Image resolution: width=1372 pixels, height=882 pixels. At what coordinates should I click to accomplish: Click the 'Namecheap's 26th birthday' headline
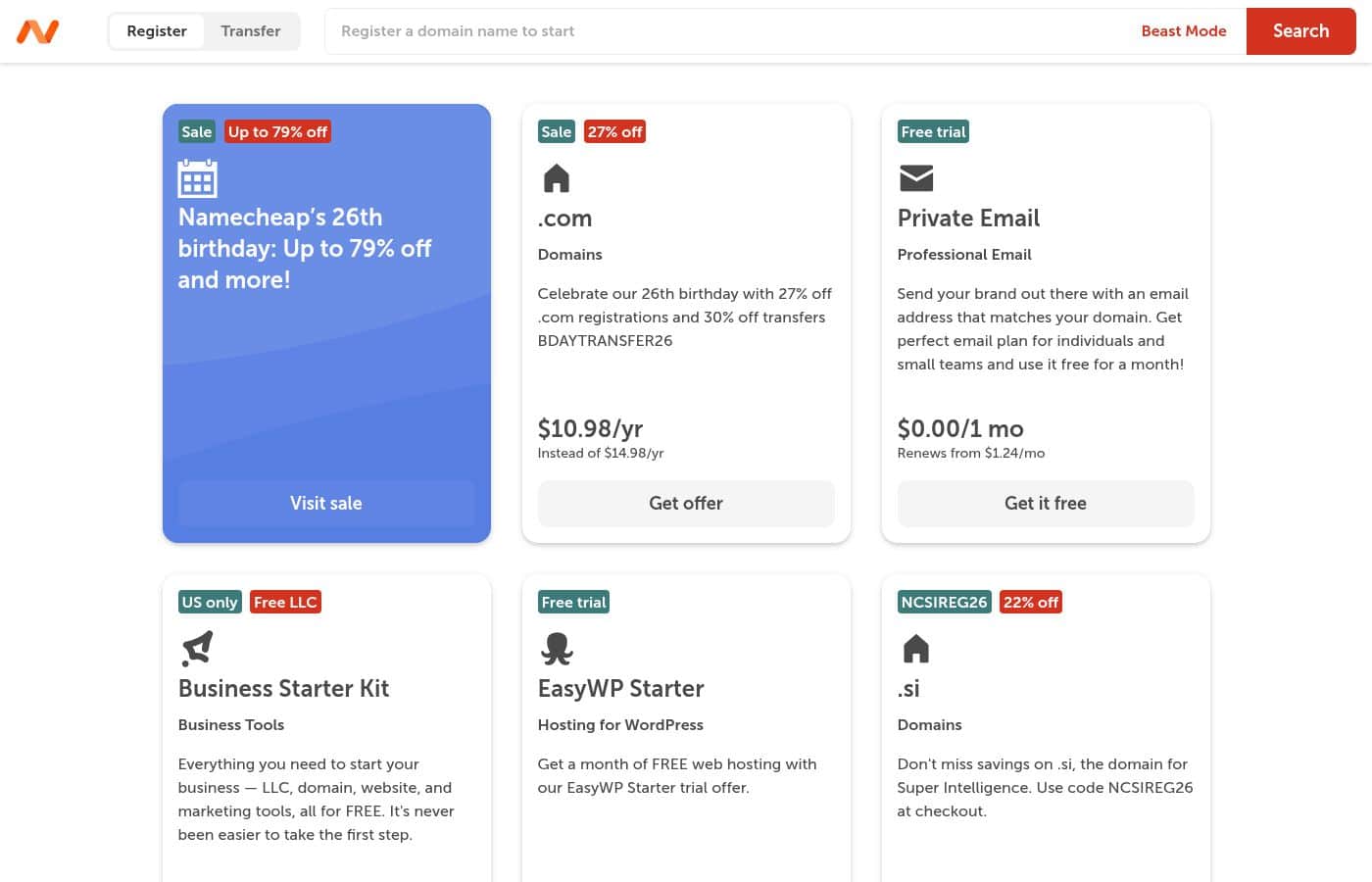[x=305, y=249]
